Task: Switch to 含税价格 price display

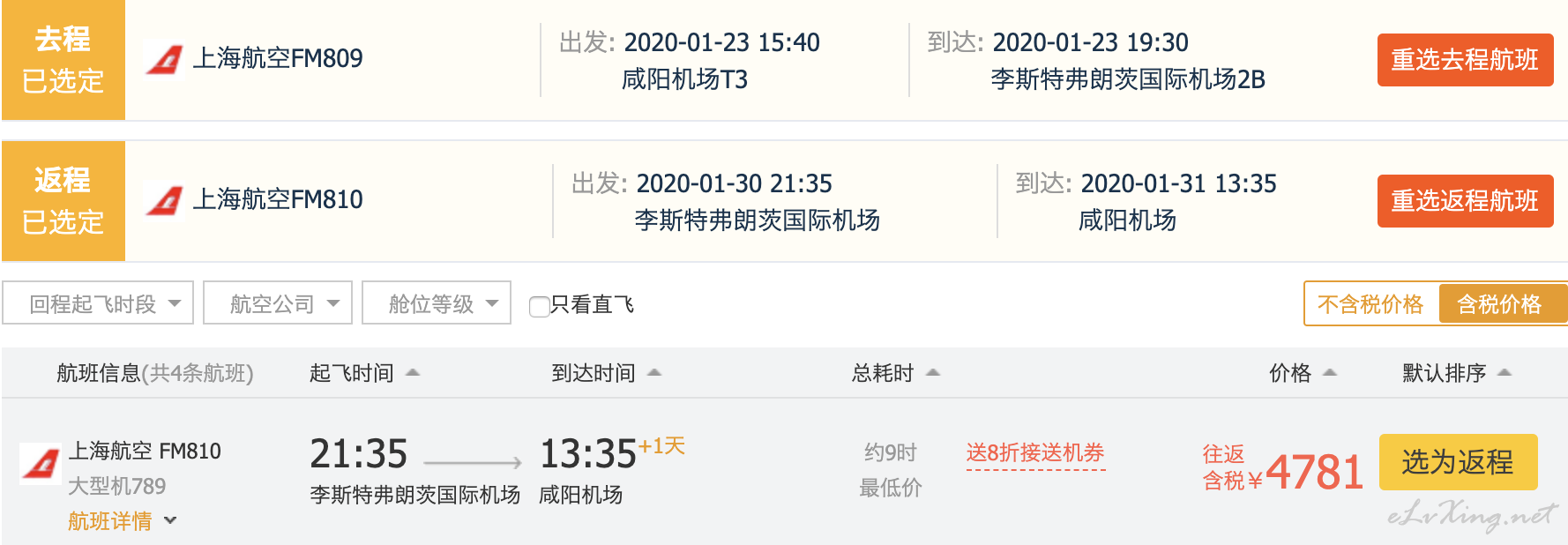Action: 1501,304
